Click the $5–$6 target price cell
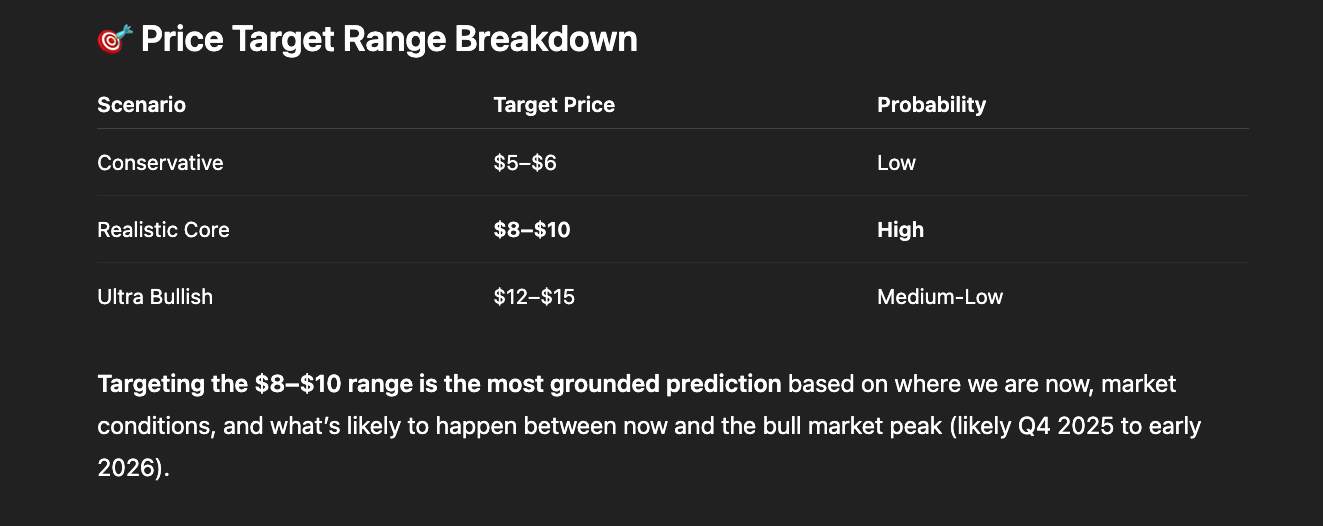The image size is (1323, 526). [525, 163]
